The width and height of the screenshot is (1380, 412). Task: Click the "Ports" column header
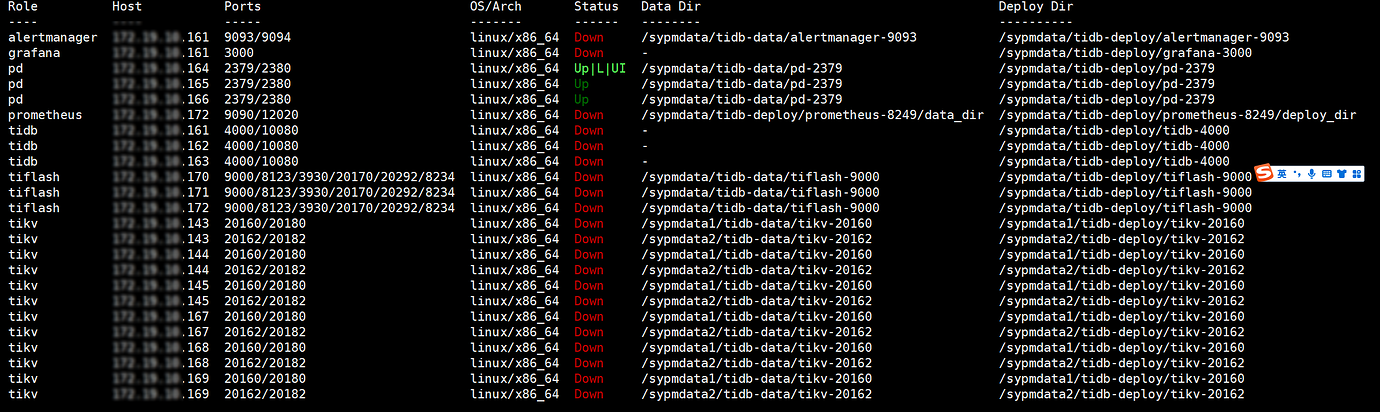[243, 6]
